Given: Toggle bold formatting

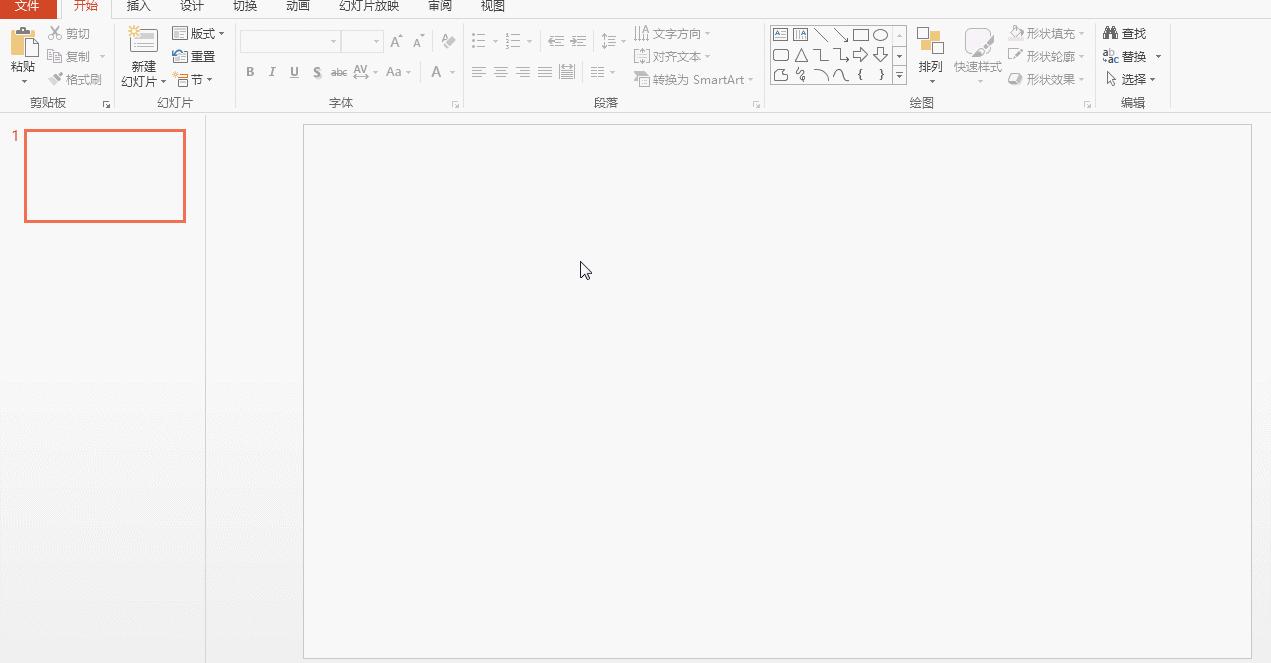Looking at the screenshot, I should [250, 71].
